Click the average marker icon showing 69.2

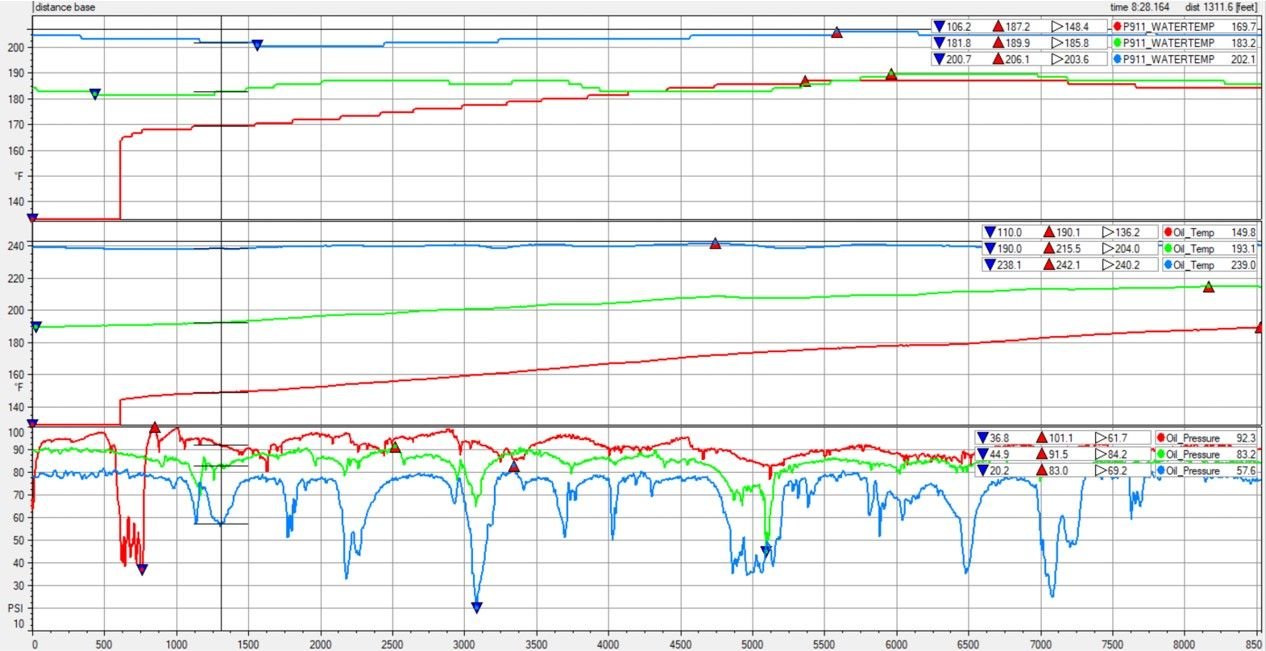point(1101,468)
